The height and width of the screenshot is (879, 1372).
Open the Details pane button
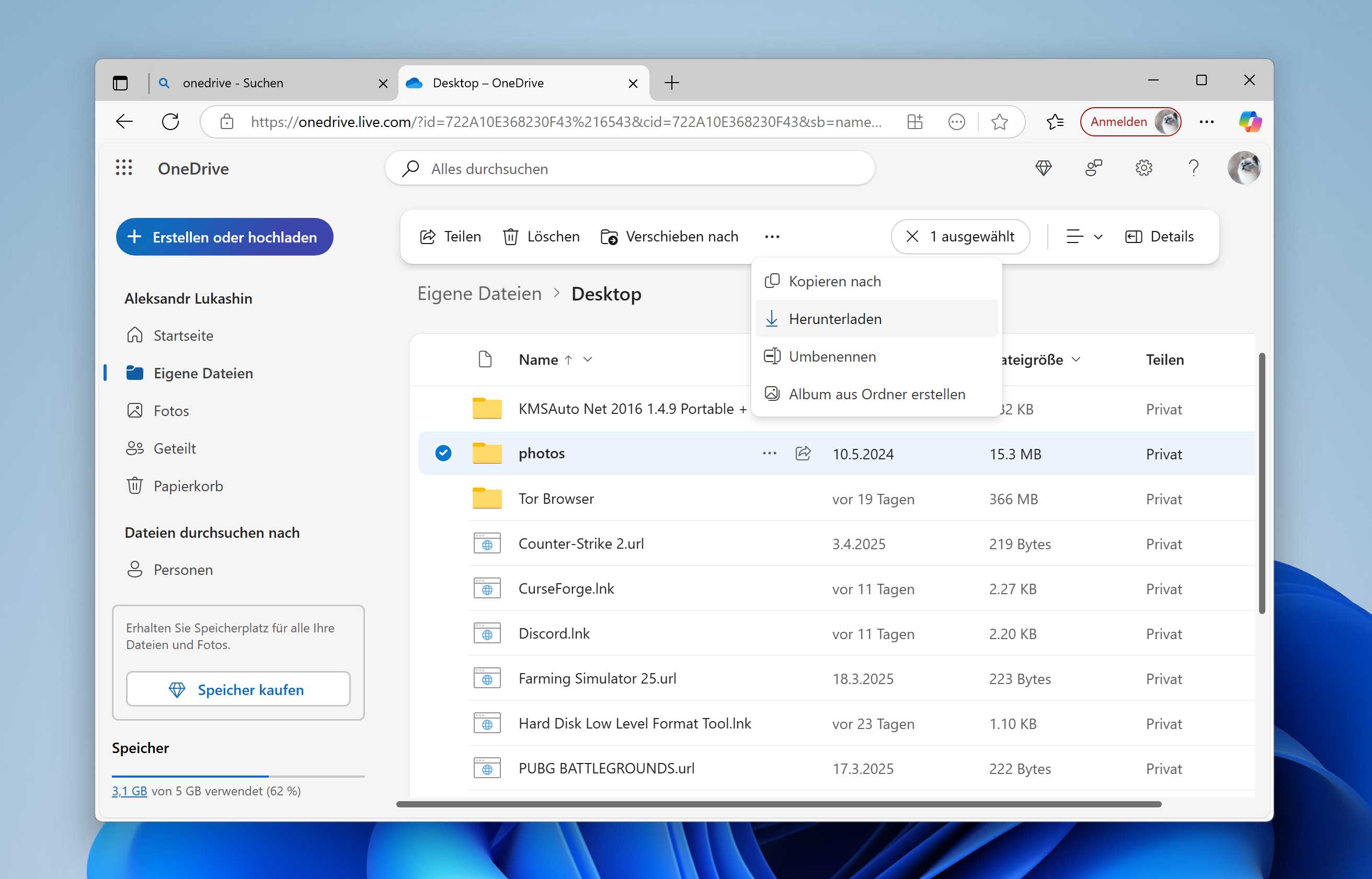click(1159, 236)
